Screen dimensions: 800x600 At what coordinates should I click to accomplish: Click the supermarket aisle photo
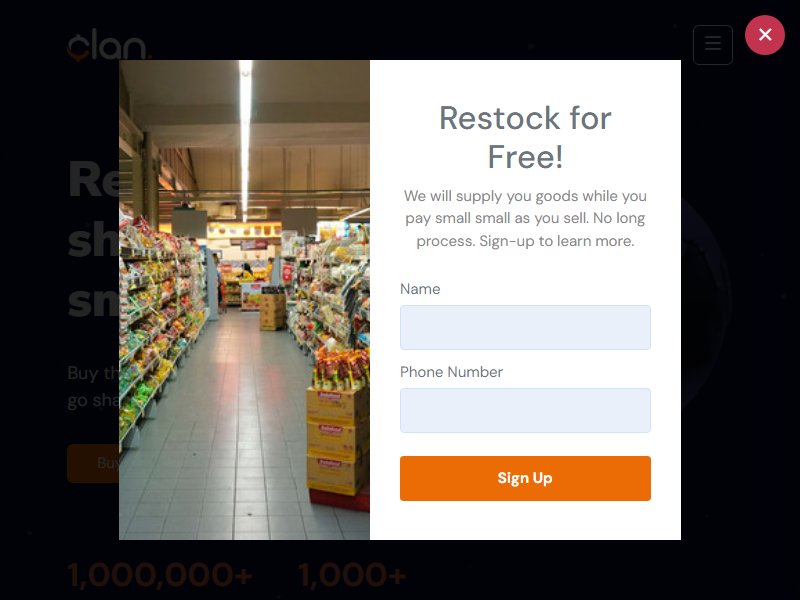pyautogui.click(x=244, y=300)
